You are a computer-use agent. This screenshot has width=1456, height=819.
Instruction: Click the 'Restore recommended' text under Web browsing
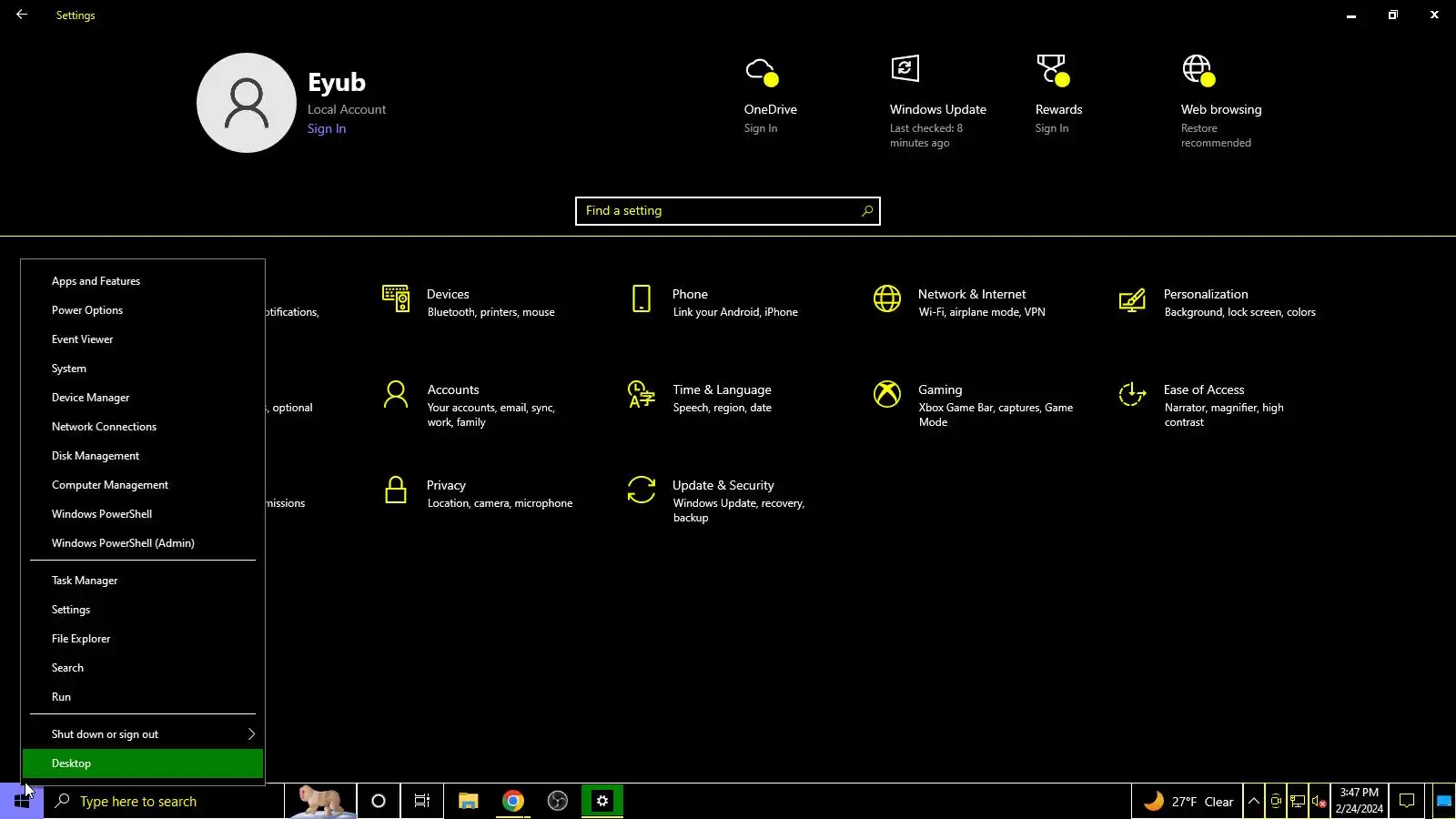click(x=1216, y=136)
